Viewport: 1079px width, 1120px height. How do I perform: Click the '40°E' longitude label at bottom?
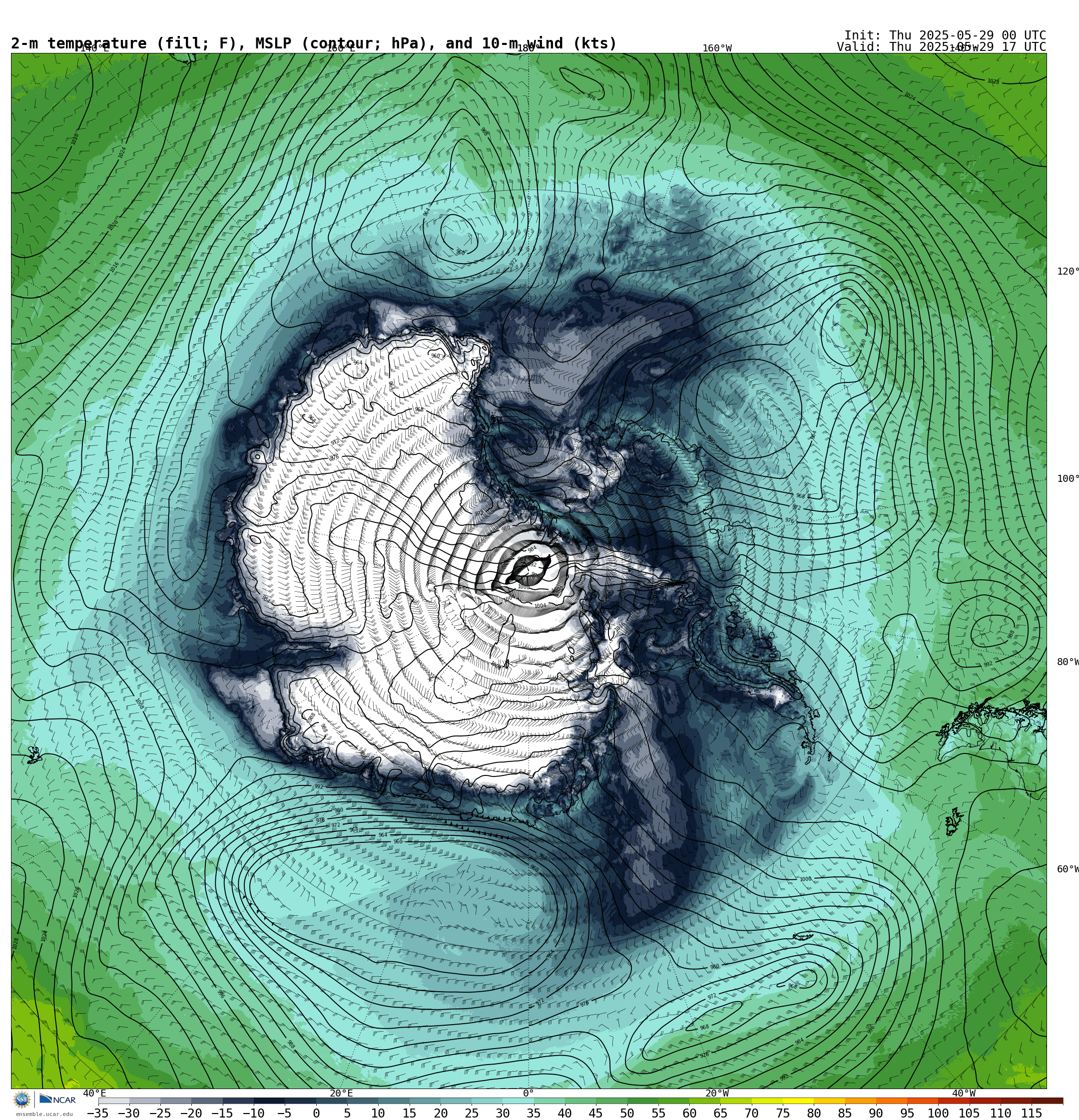[x=94, y=1093]
